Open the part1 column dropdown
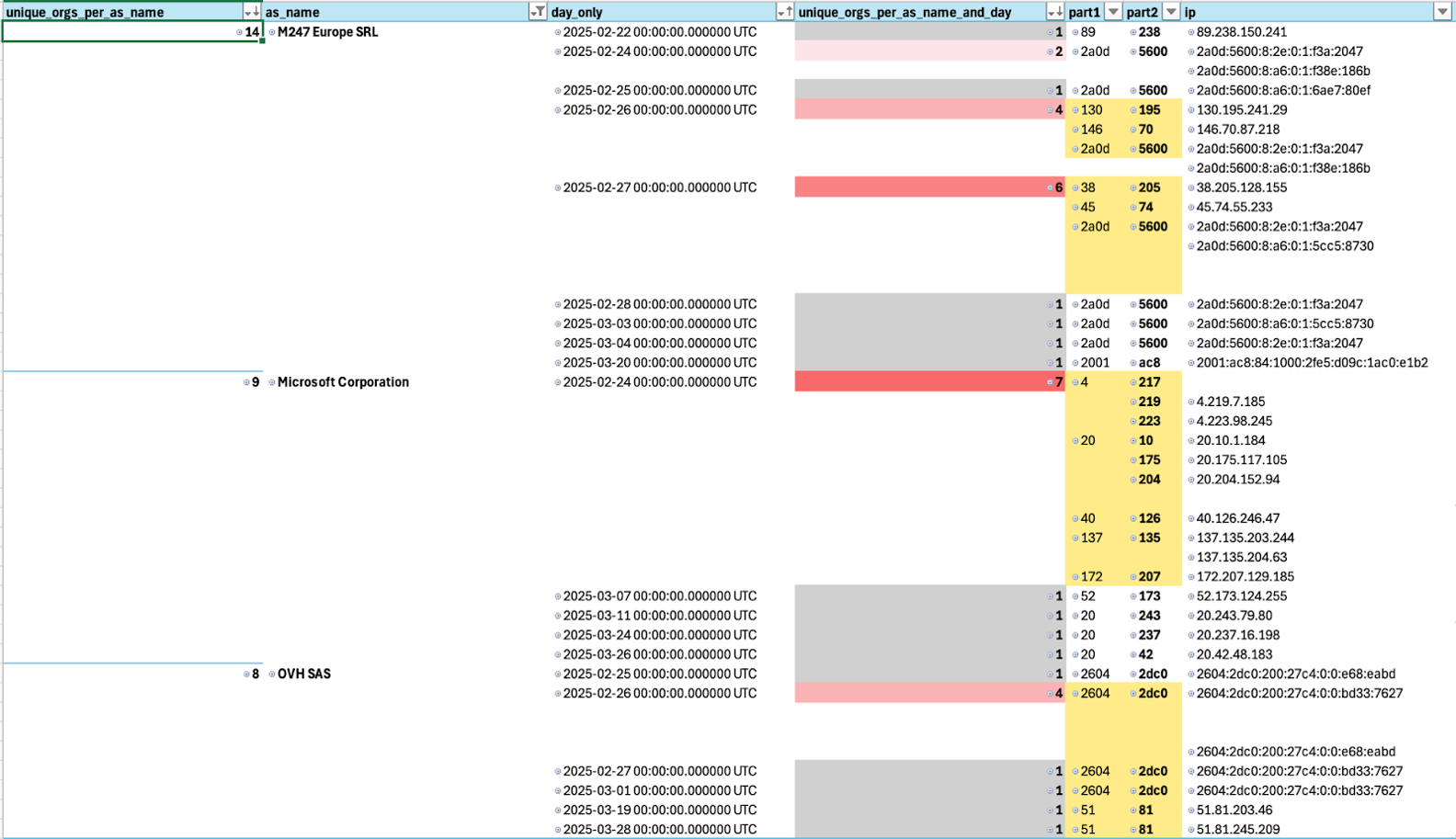 [x=1113, y=12]
